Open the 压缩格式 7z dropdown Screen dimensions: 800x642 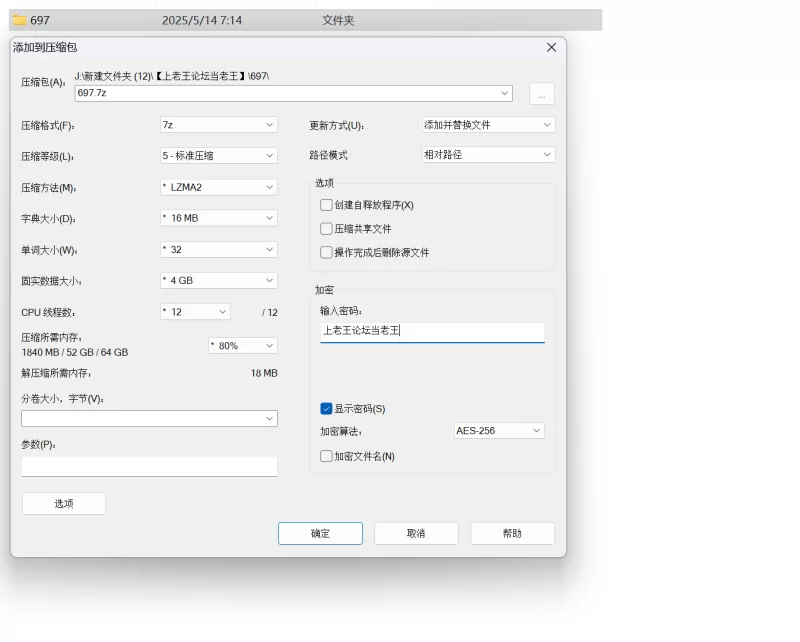(x=218, y=125)
